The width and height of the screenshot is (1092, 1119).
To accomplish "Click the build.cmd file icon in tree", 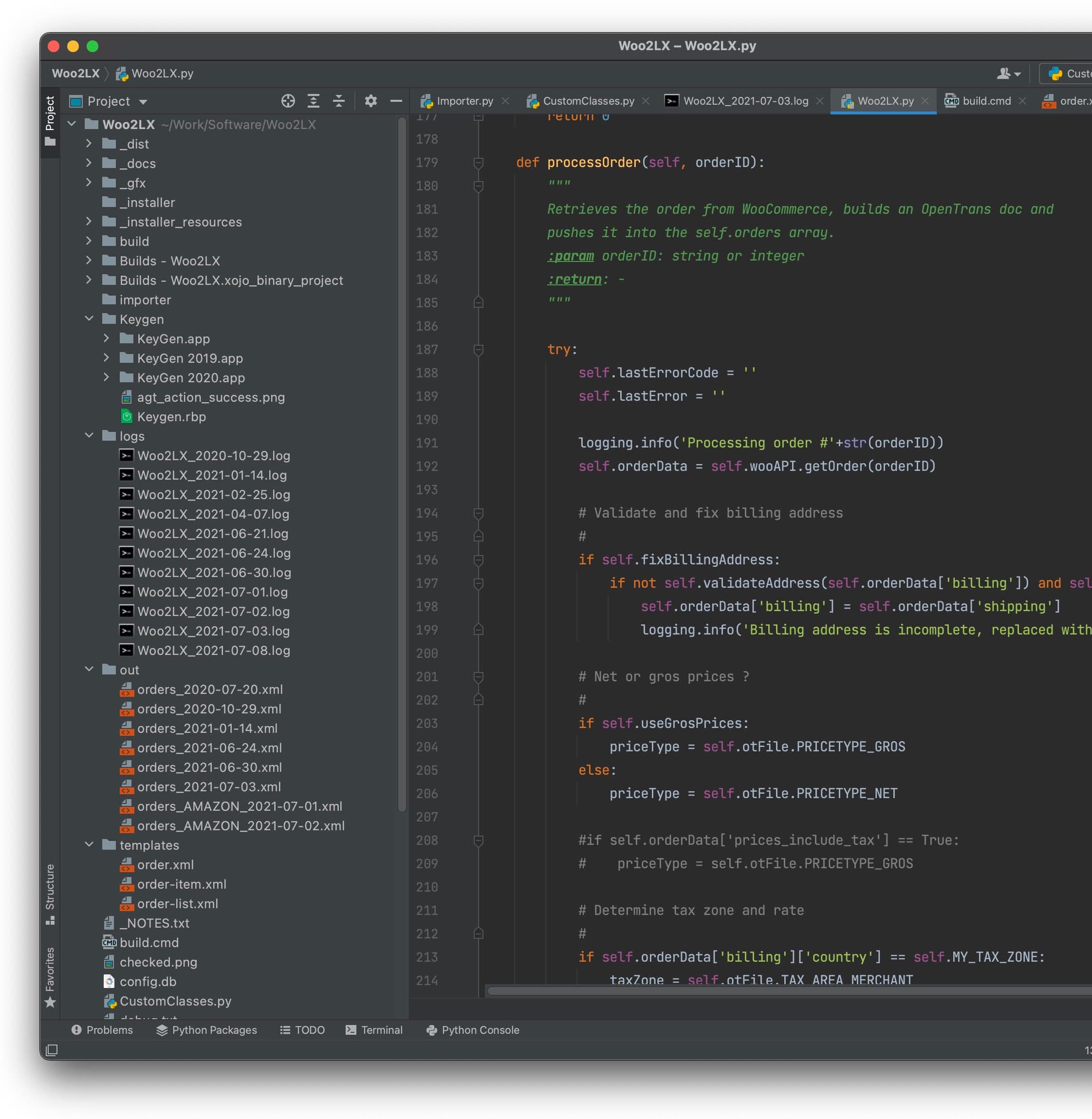I will click(109, 942).
